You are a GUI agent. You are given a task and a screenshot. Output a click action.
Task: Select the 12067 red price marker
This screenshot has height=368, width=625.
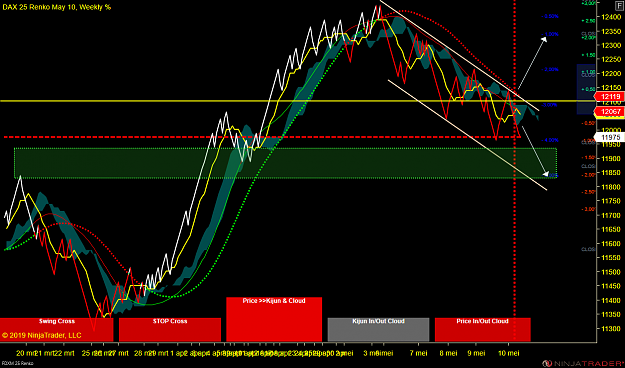pyautogui.click(x=609, y=112)
